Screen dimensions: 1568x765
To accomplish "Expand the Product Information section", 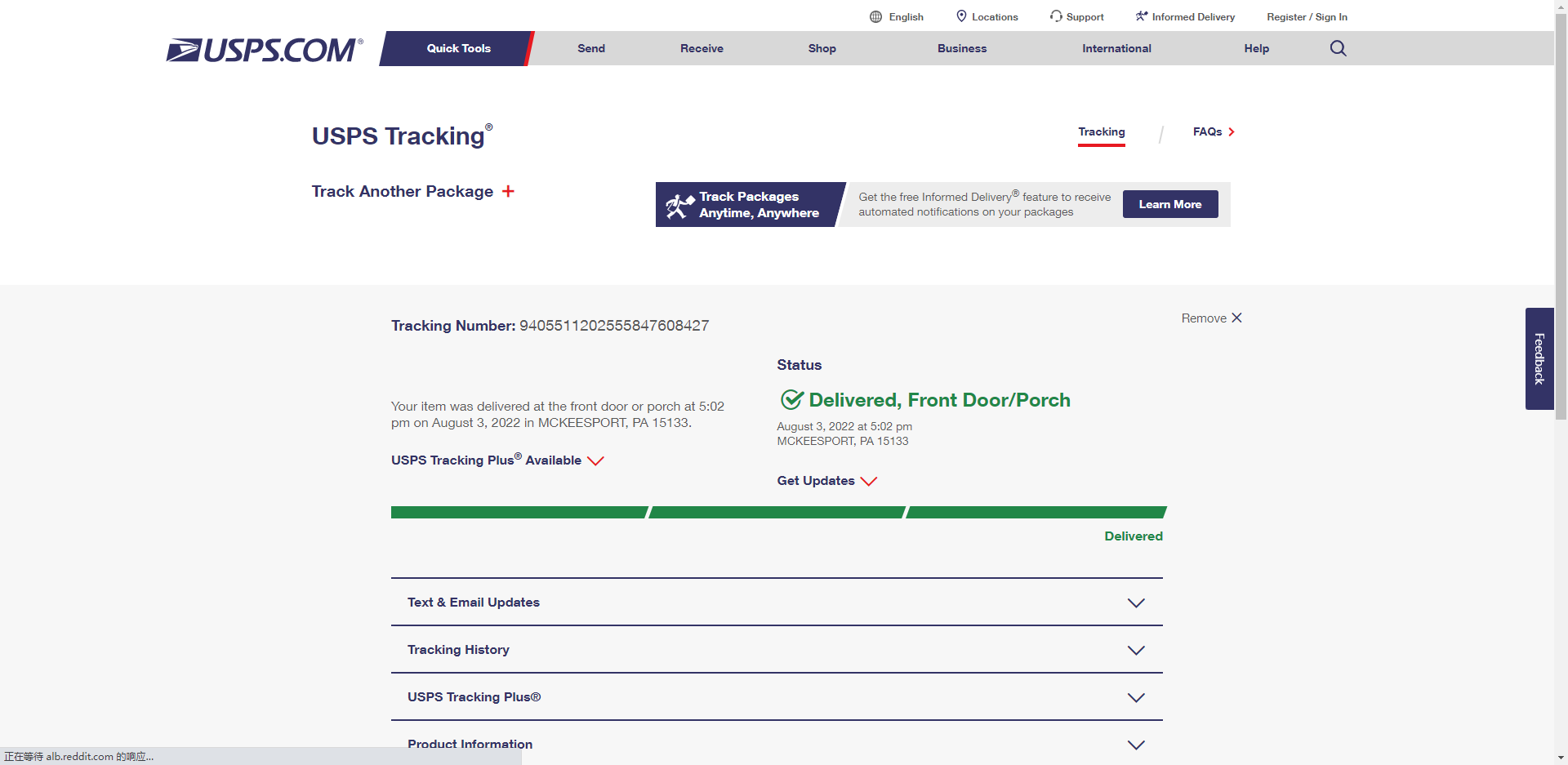I will 1135,745.
